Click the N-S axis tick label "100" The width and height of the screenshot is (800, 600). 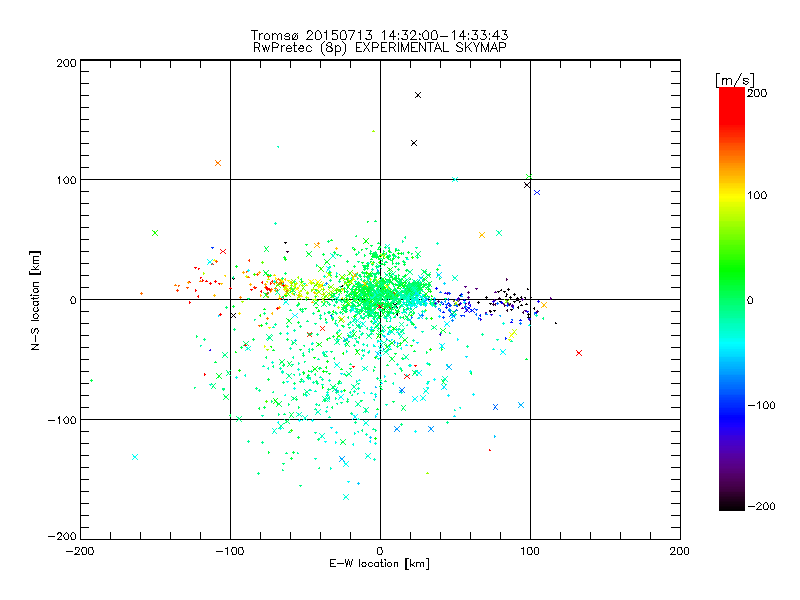click(x=66, y=180)
